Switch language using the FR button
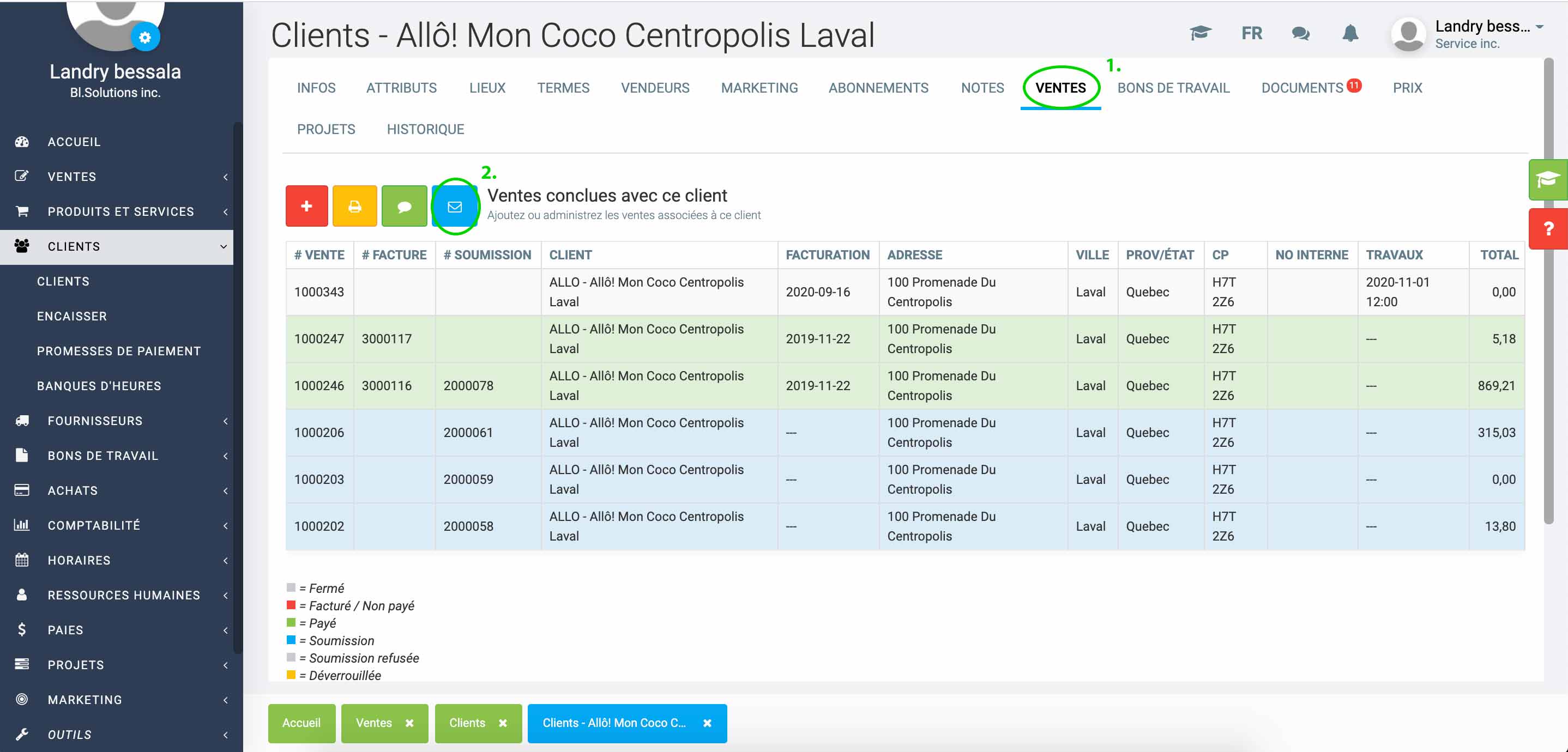Screen dimensions: 1568x752 1251,33
